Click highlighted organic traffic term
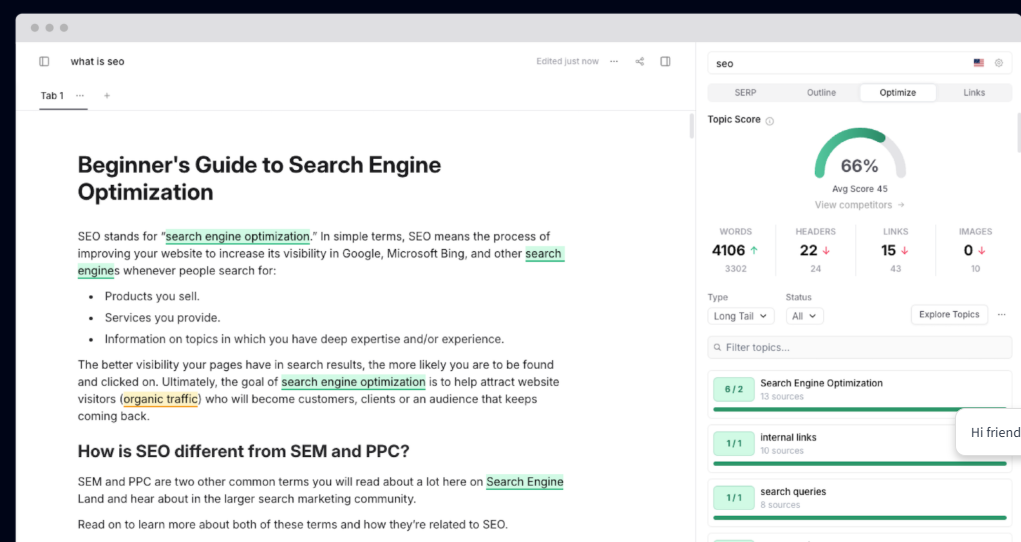 160,399
